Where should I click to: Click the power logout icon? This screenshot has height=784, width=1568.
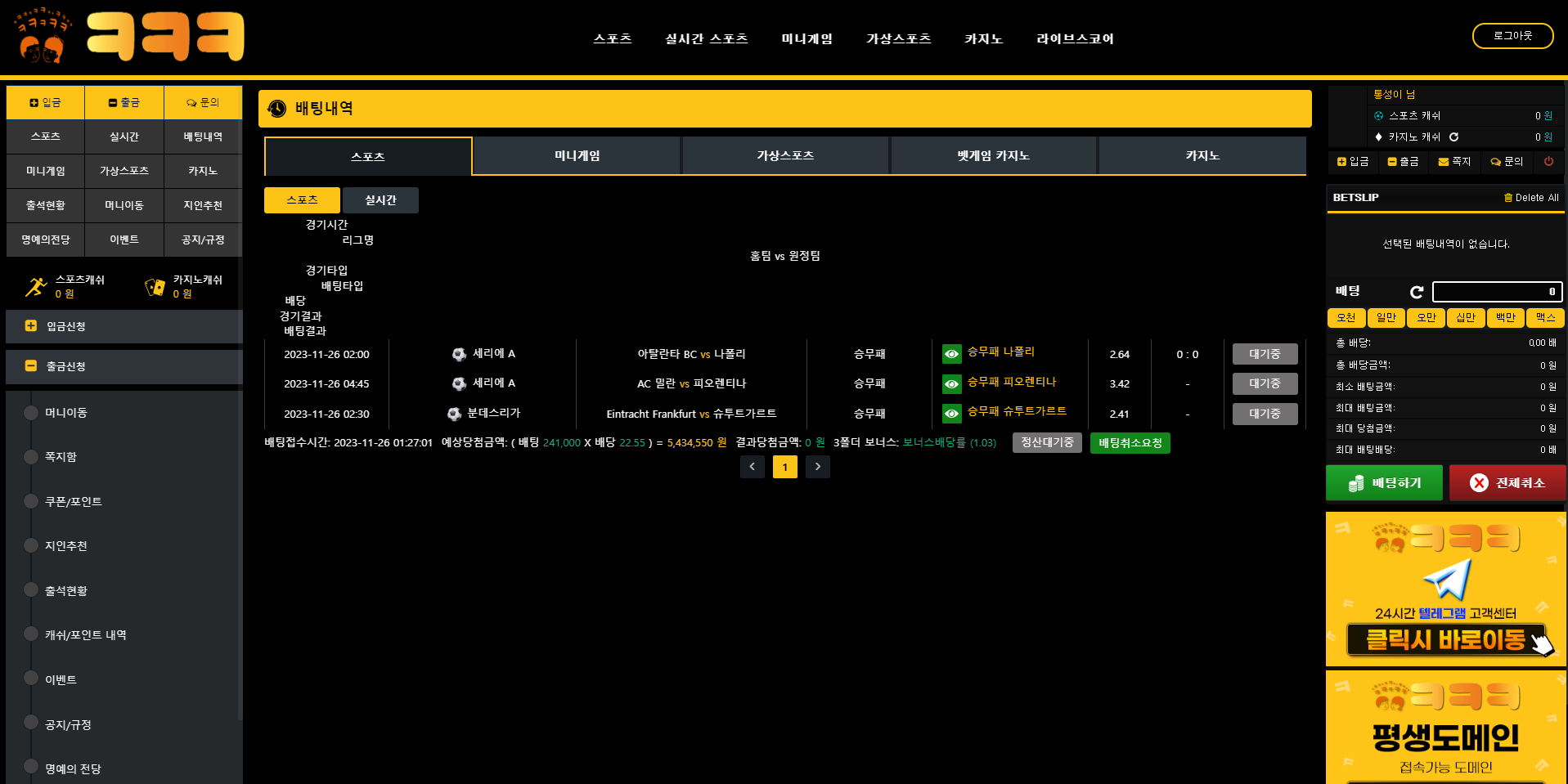point(1548,162)
